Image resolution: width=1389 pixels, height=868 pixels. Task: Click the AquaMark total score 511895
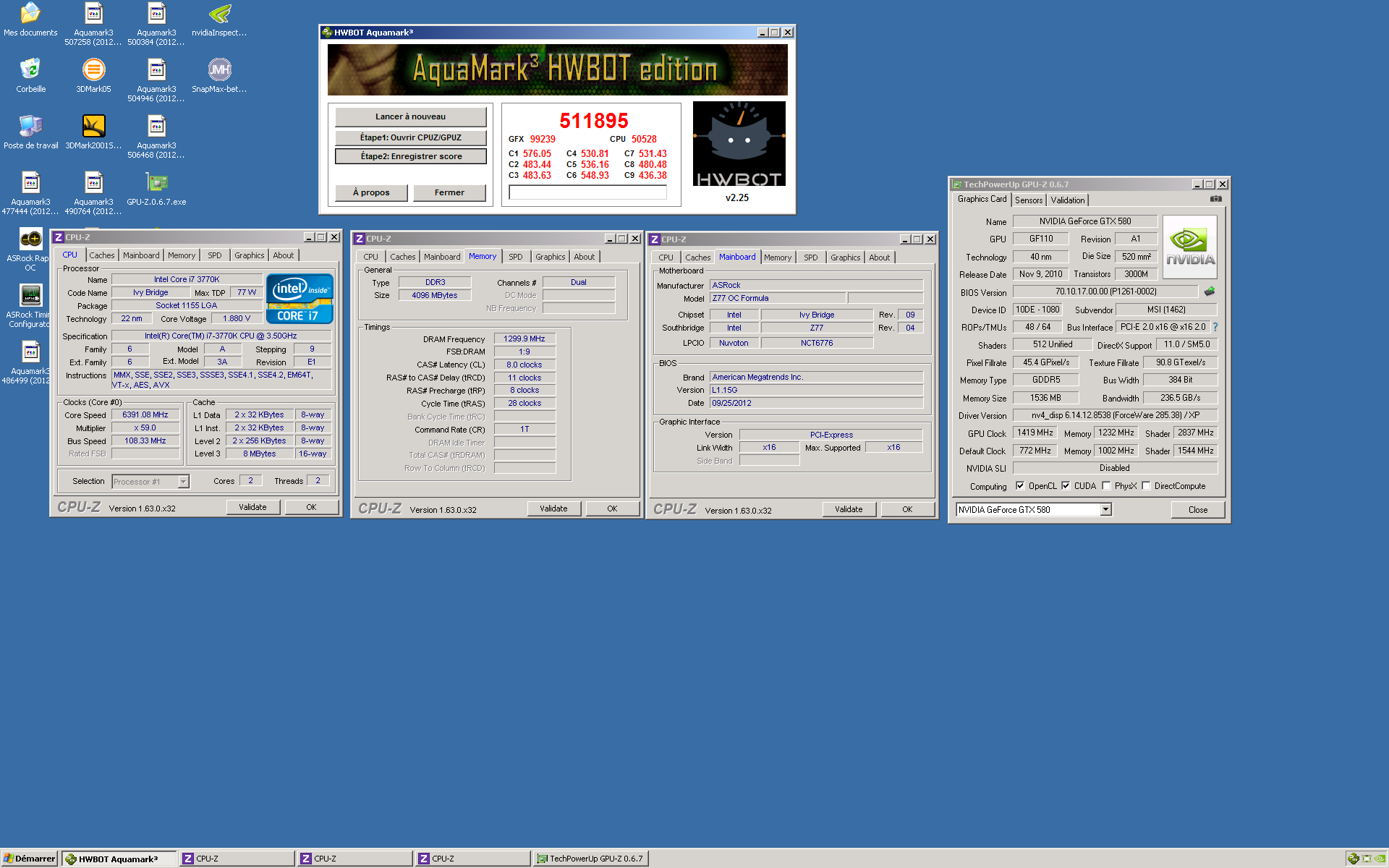pos(594,121)
